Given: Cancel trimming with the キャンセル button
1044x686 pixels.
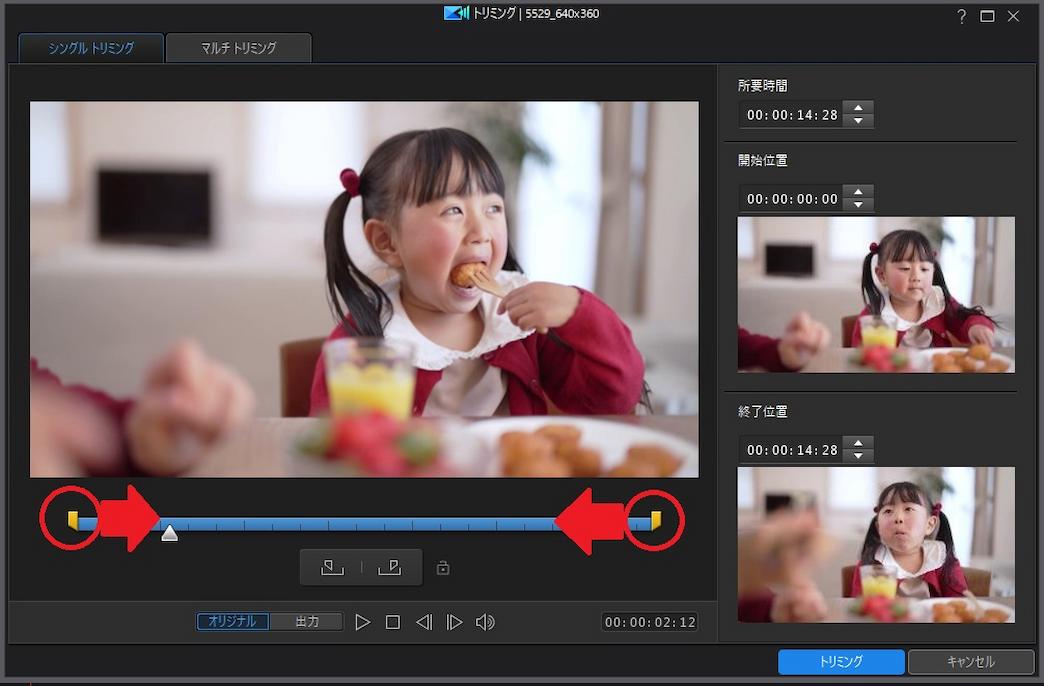Looking at the screenshot, I should click(970, 662).
